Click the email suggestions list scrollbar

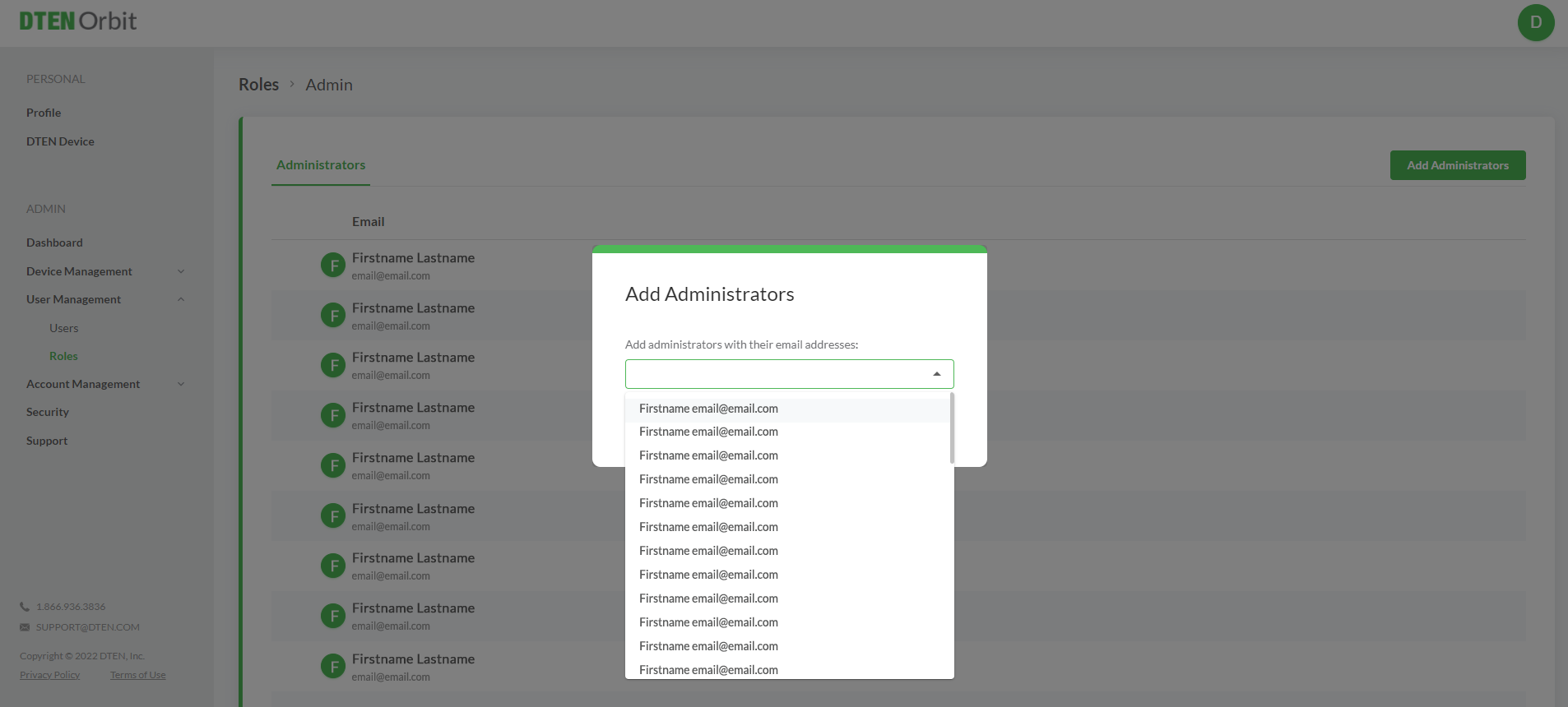click(952, 428)
